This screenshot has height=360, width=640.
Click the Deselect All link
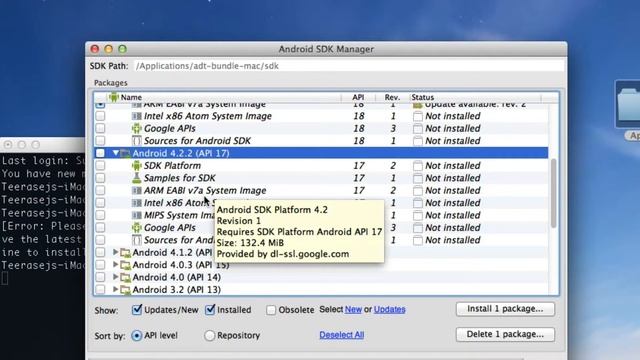click(342, 335)
